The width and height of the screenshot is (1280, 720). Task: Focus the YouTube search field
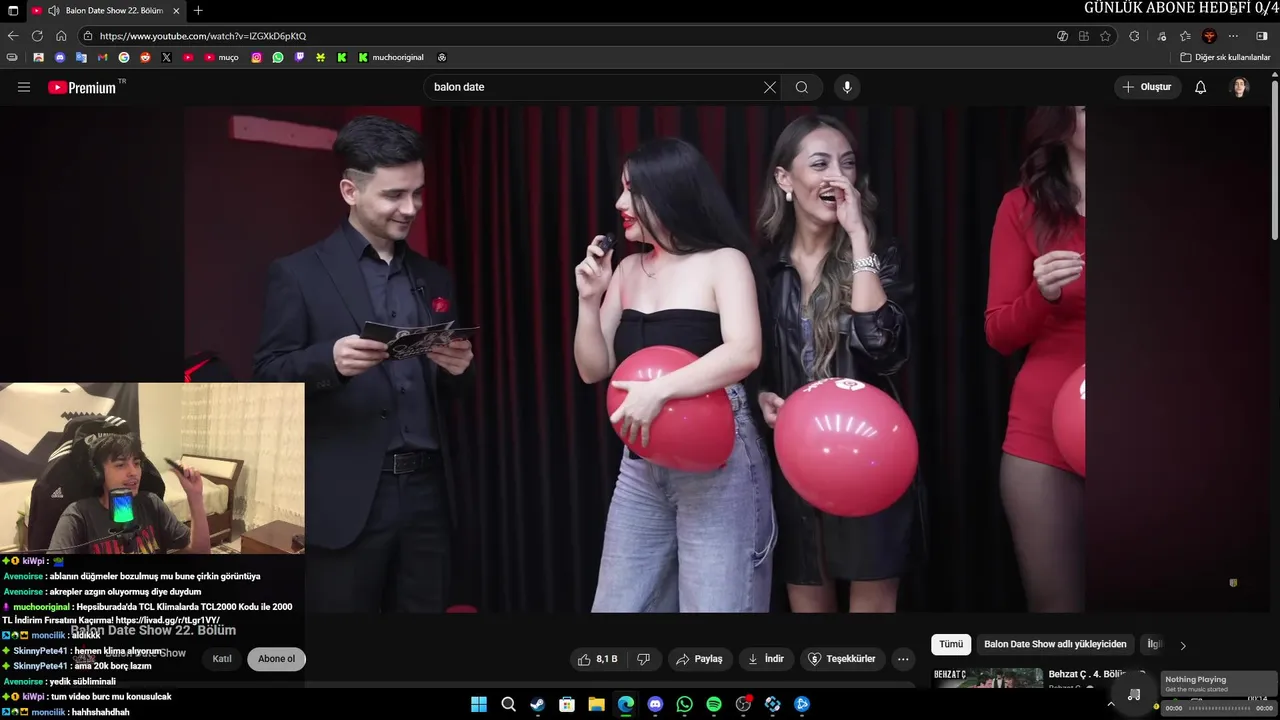(x=595, y=87)
